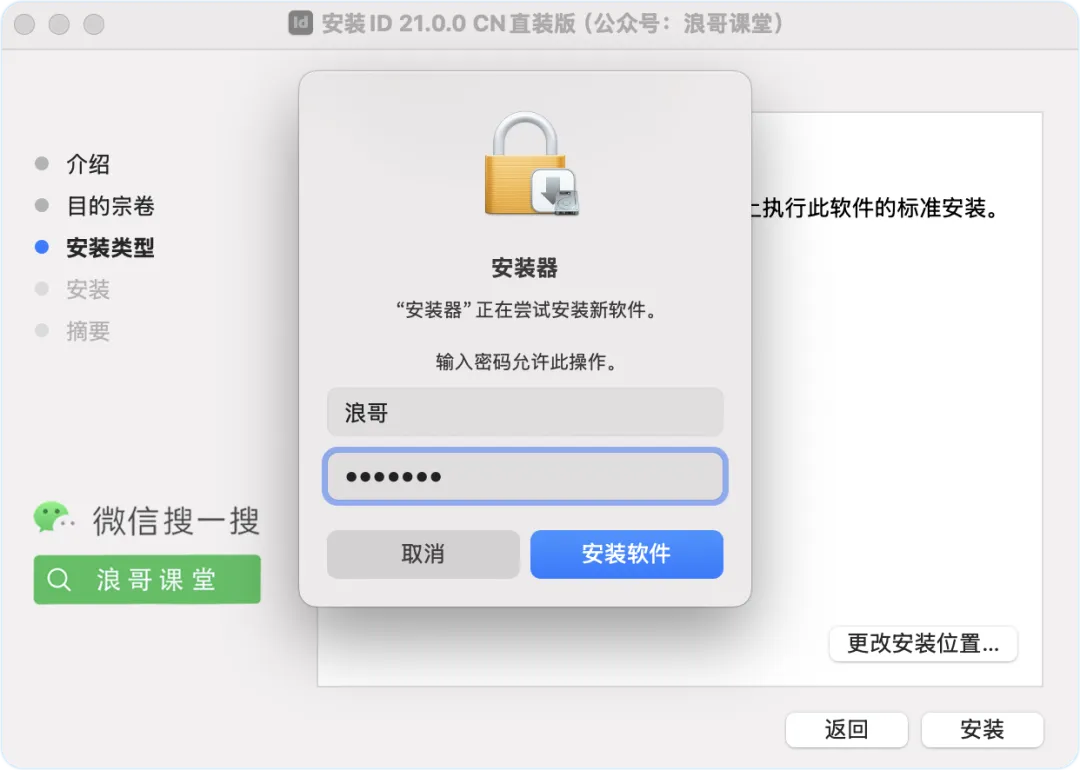Select the 摘要 step in sidebar
This screenshot has height=770, width=1080.
[x=88, y=331]
